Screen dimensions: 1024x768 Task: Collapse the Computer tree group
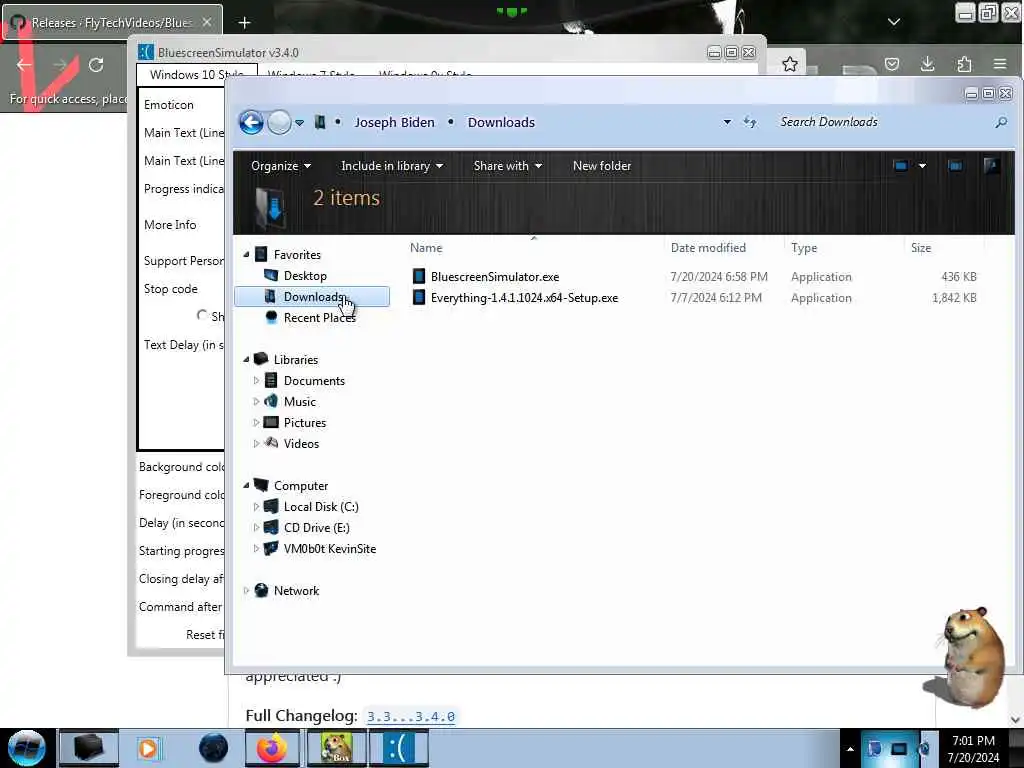246,485
